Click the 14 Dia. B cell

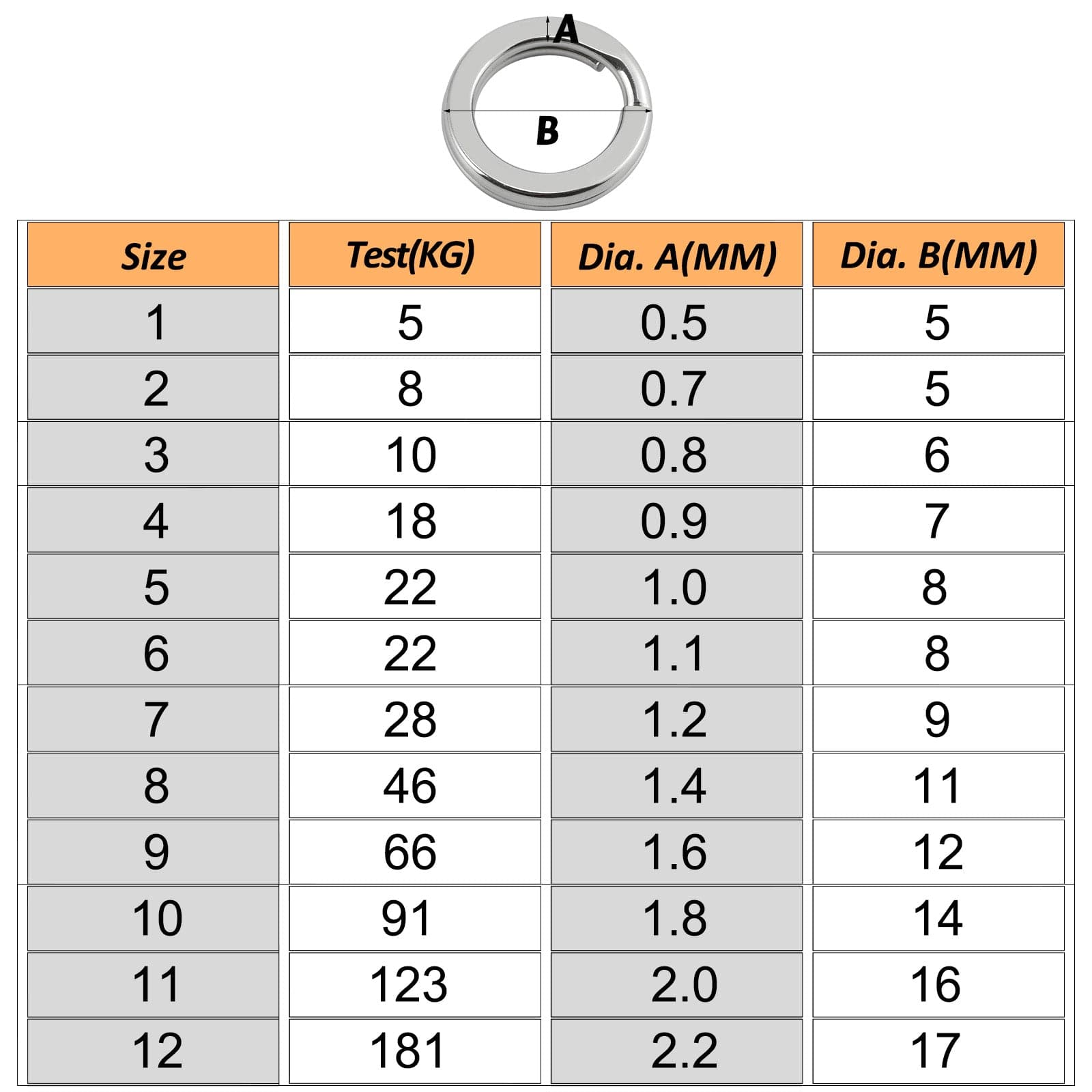938,919
